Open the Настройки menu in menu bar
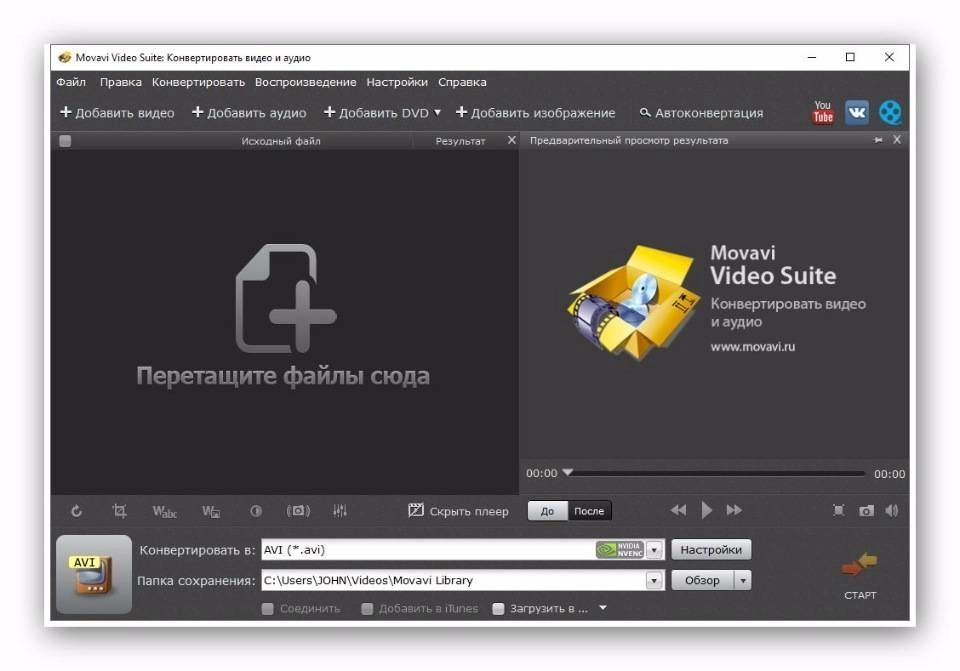This screenshot has height=671, width=960. [397, 82]
